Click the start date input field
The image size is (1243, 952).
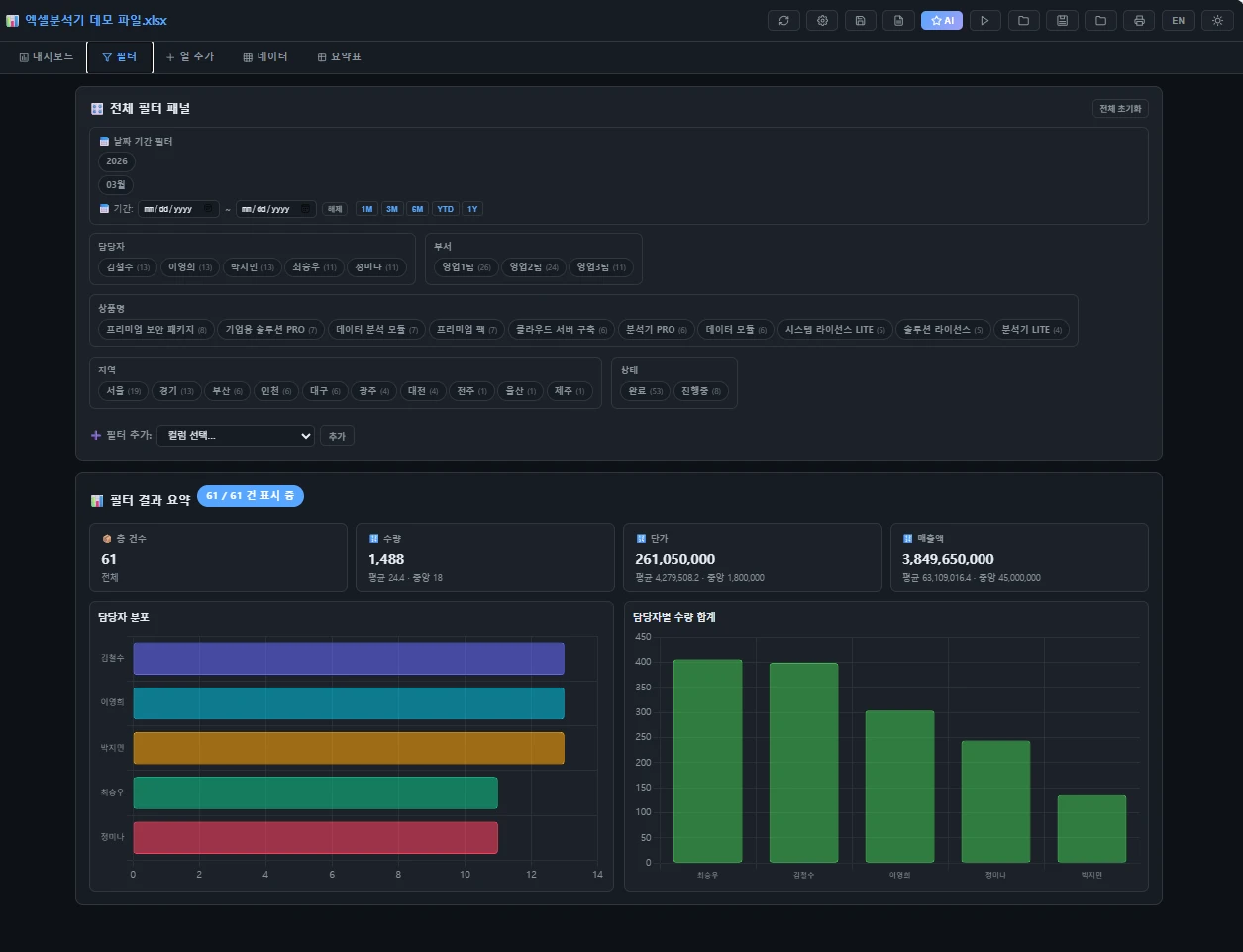pyautogui.click(x=170, y=209)
